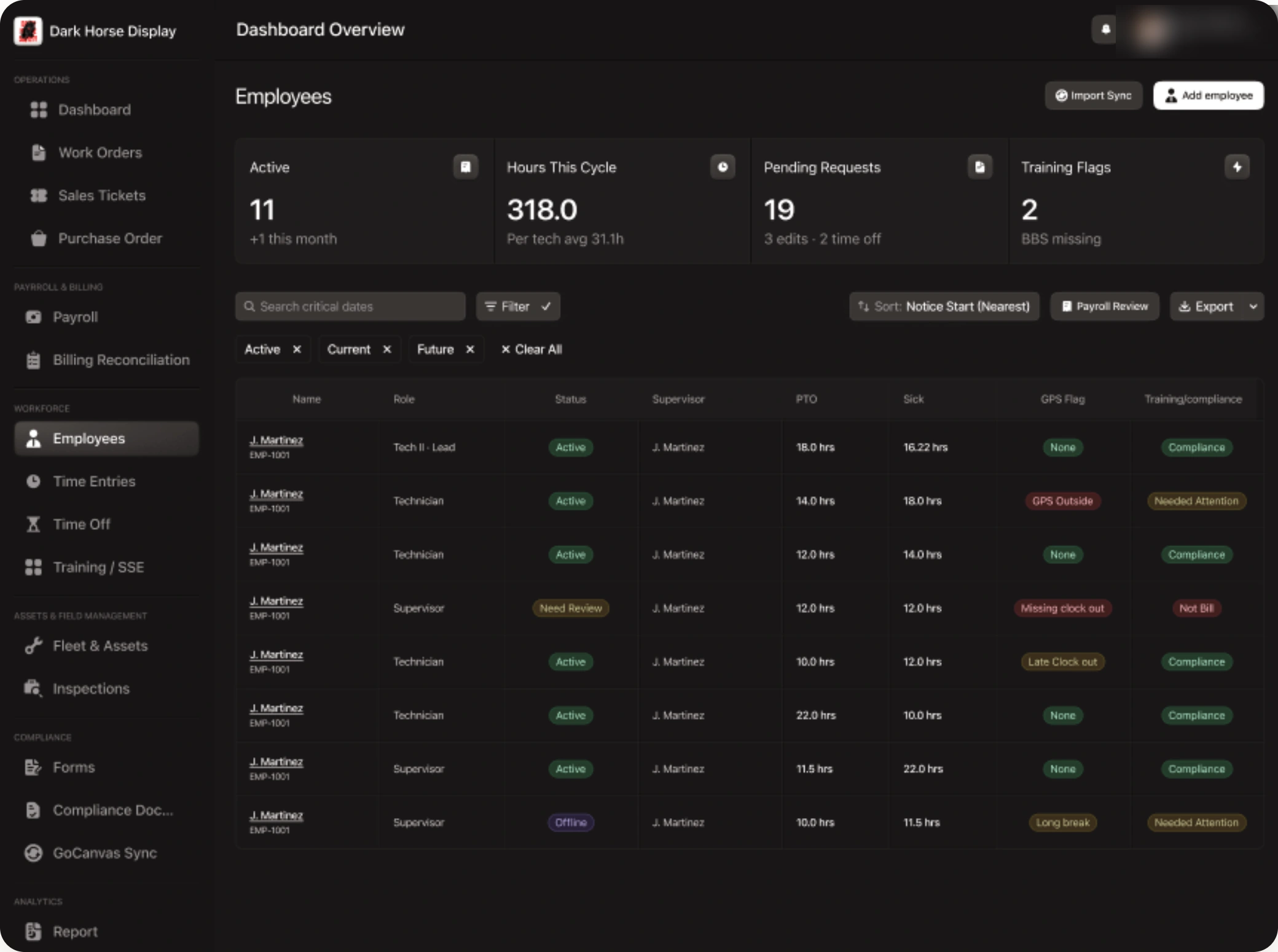This screenshot has height=952, width=1278.
Task: Sort by the PTO column header
Action: [806, 399]
